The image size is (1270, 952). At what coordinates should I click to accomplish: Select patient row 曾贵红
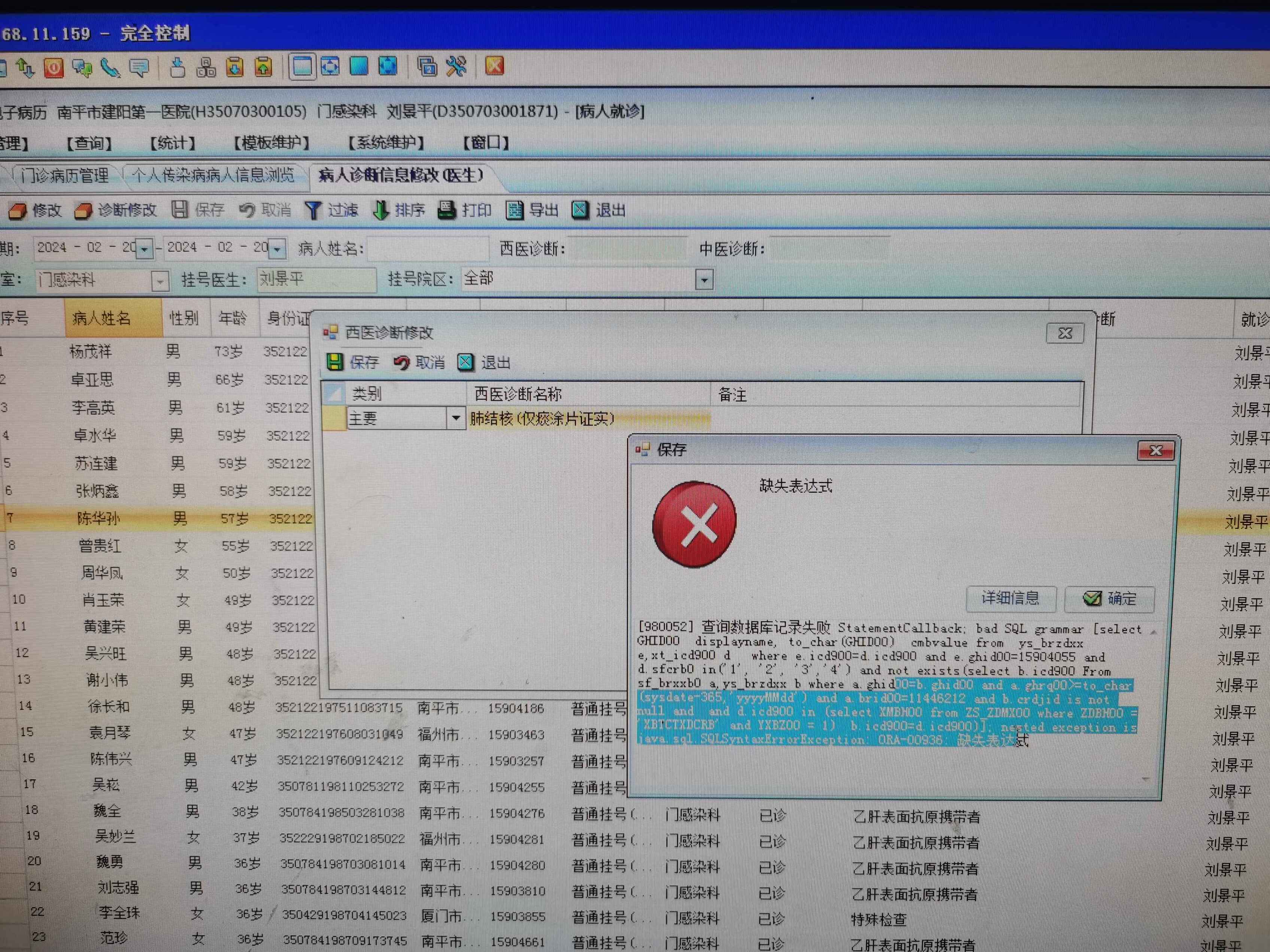(x=100, y=546)
